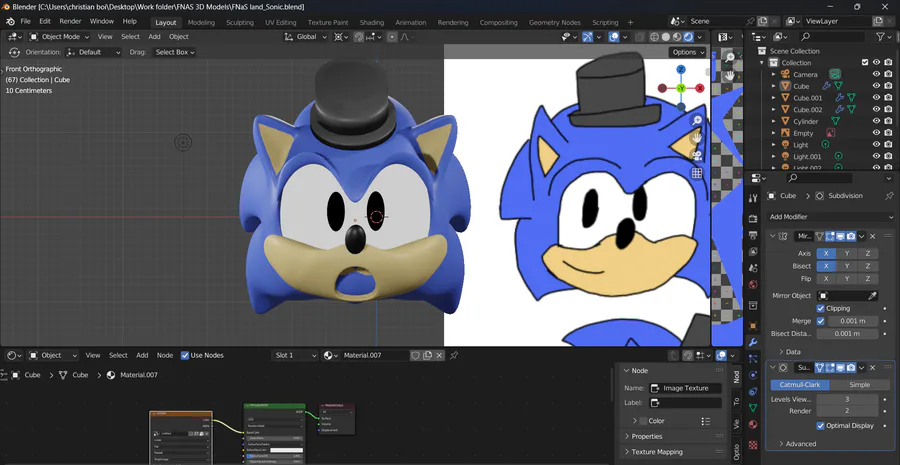Image resolution: width=900 pixels, height=465 pixels.
Task: Toggle Flip X axis button
Action: pos(827,278)
